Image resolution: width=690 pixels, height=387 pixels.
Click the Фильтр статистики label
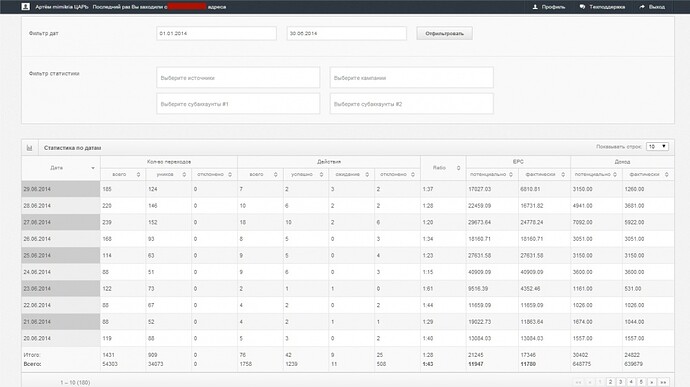(54, 74)
